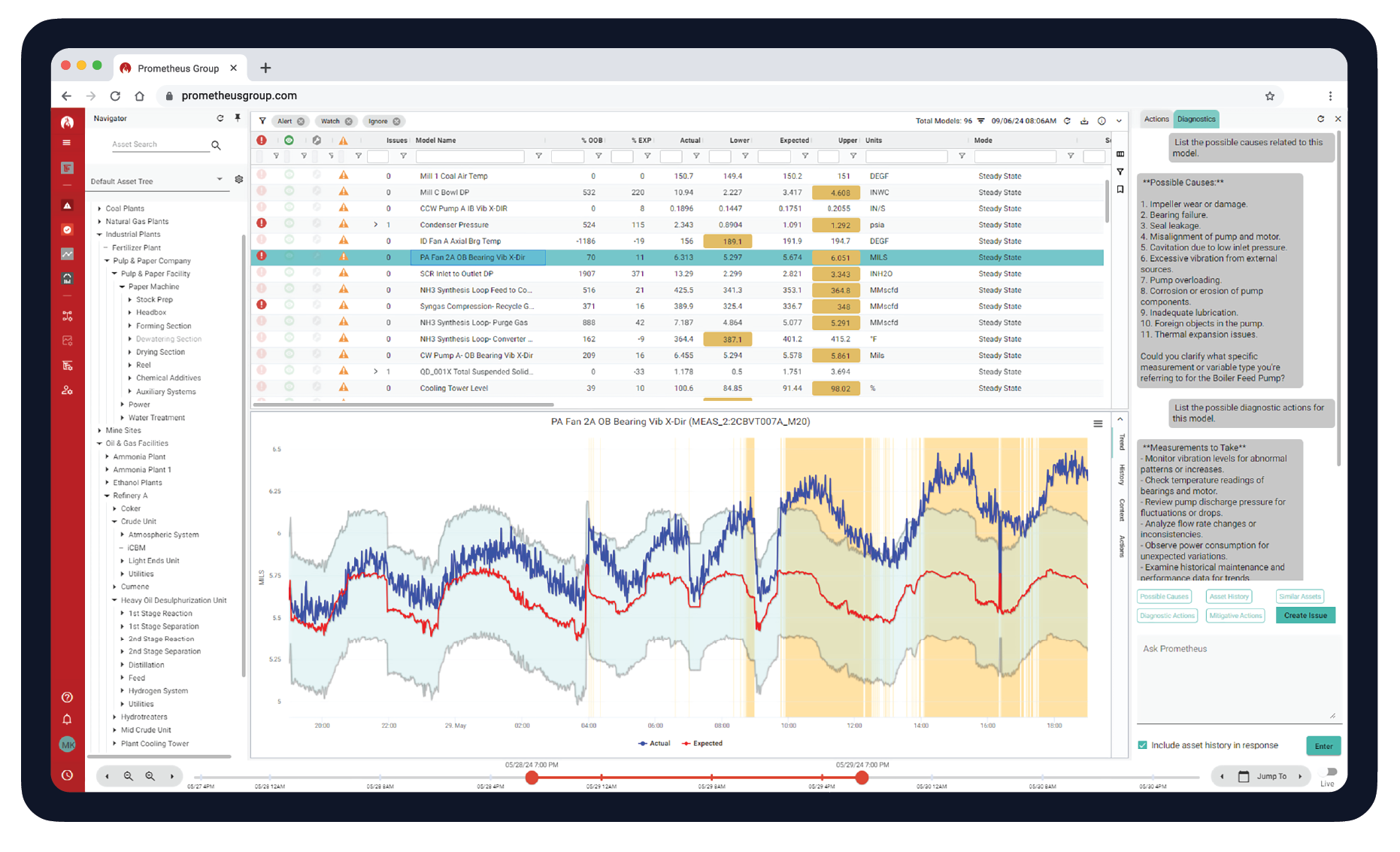Refresh the models table via refresh icon
1400x852 pixels.
pyautogui.click(x=1068, y=120)
